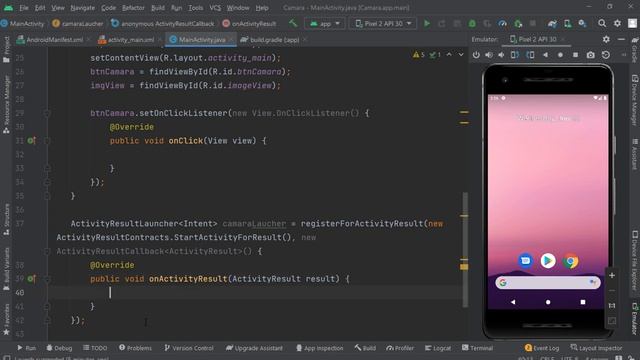The image size is (640, 360).
Task: Collapse onClick method fold marker
Action: (47, 141)
